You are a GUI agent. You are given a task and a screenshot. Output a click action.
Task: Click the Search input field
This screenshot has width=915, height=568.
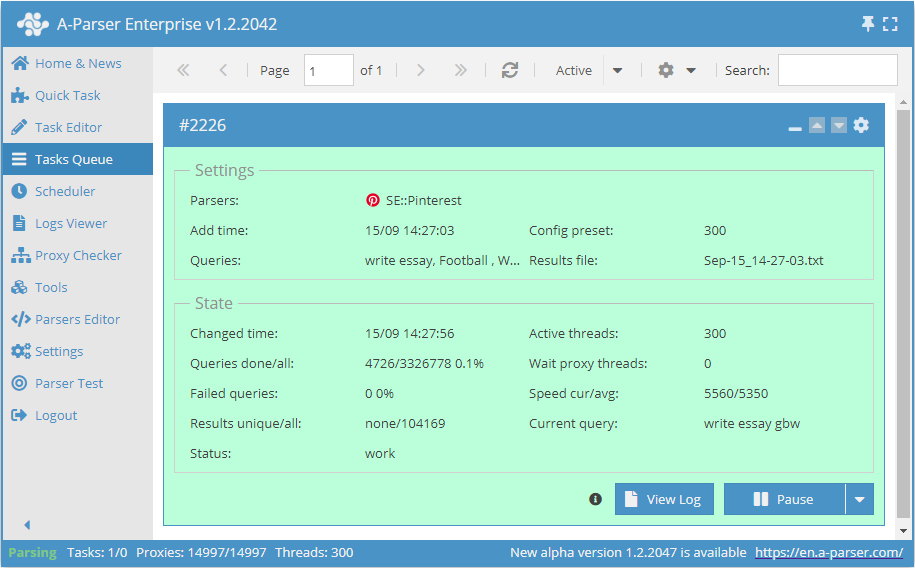tap(837, 70)
